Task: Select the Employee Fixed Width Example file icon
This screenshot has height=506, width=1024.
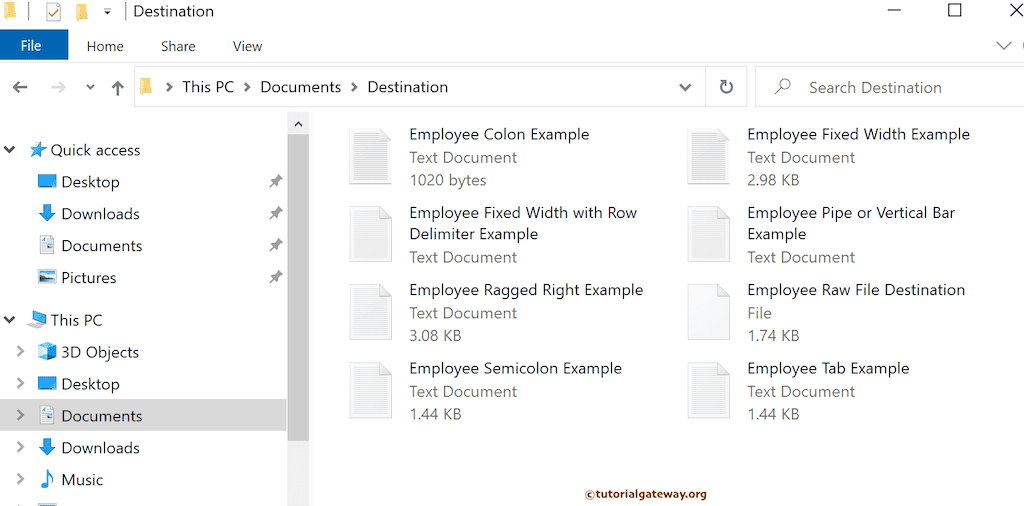Action: 708,156
